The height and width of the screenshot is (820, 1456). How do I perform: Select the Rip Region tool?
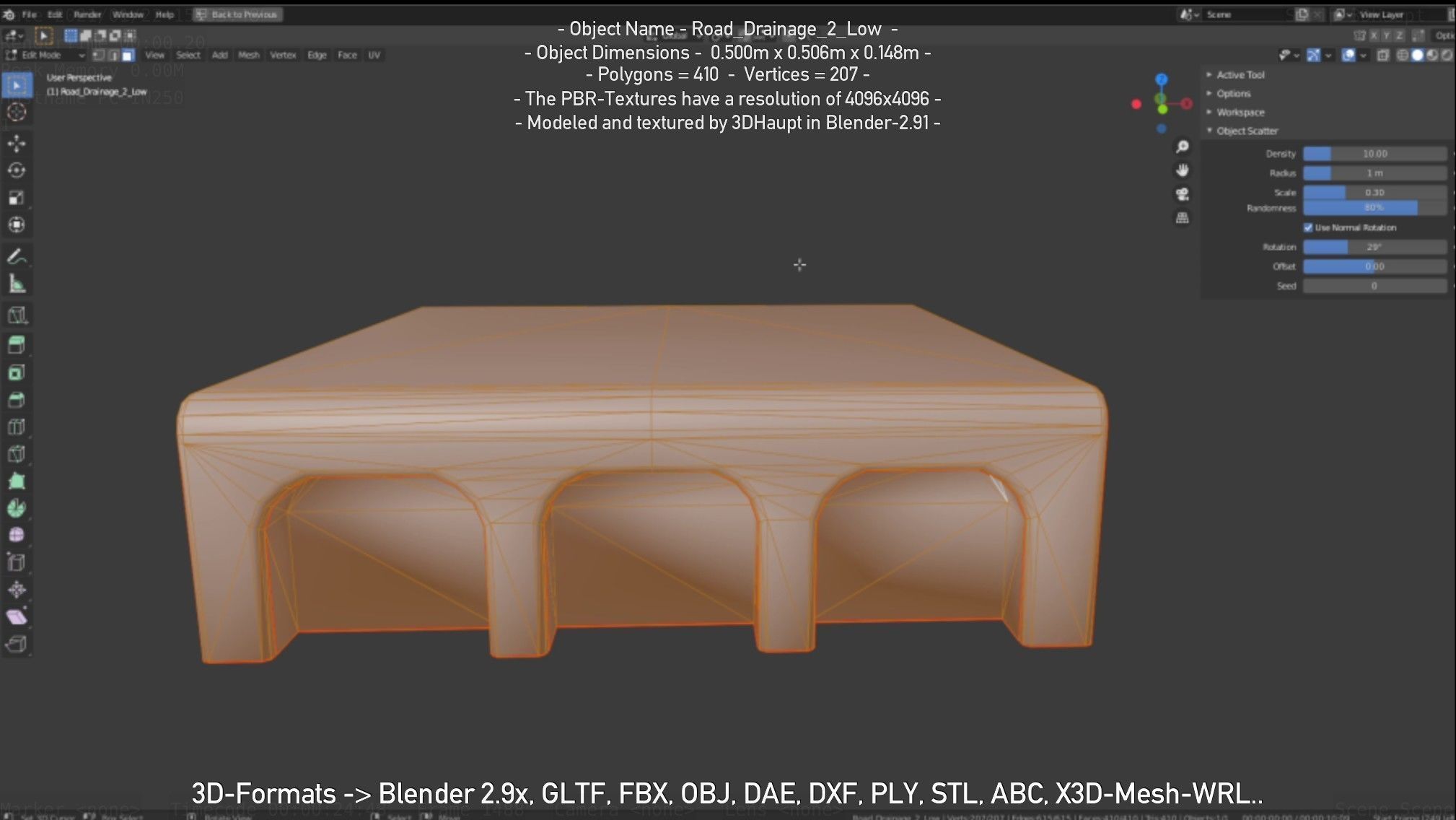click(x=17, y=644)
